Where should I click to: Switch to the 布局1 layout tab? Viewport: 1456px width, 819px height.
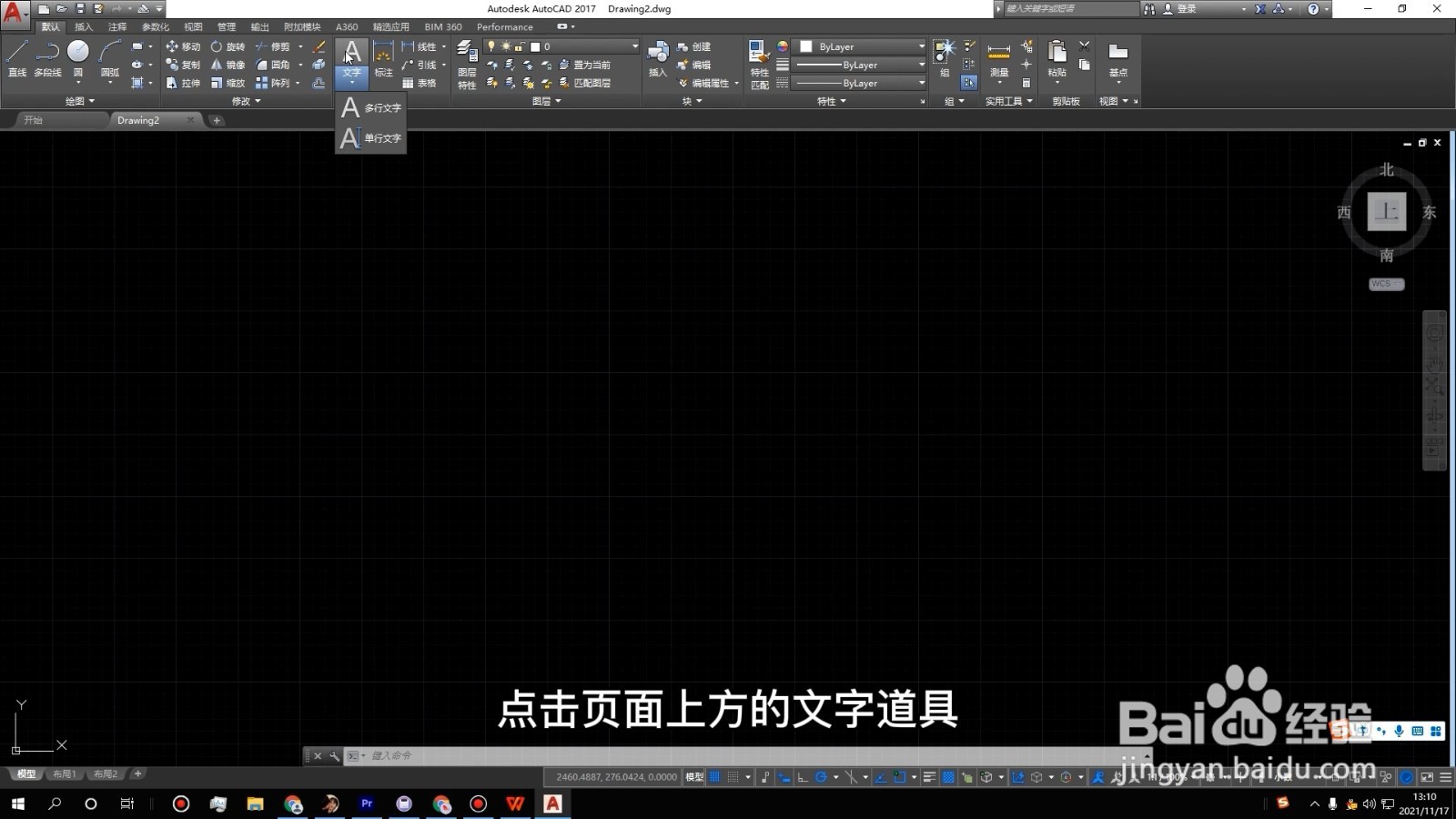64,774
